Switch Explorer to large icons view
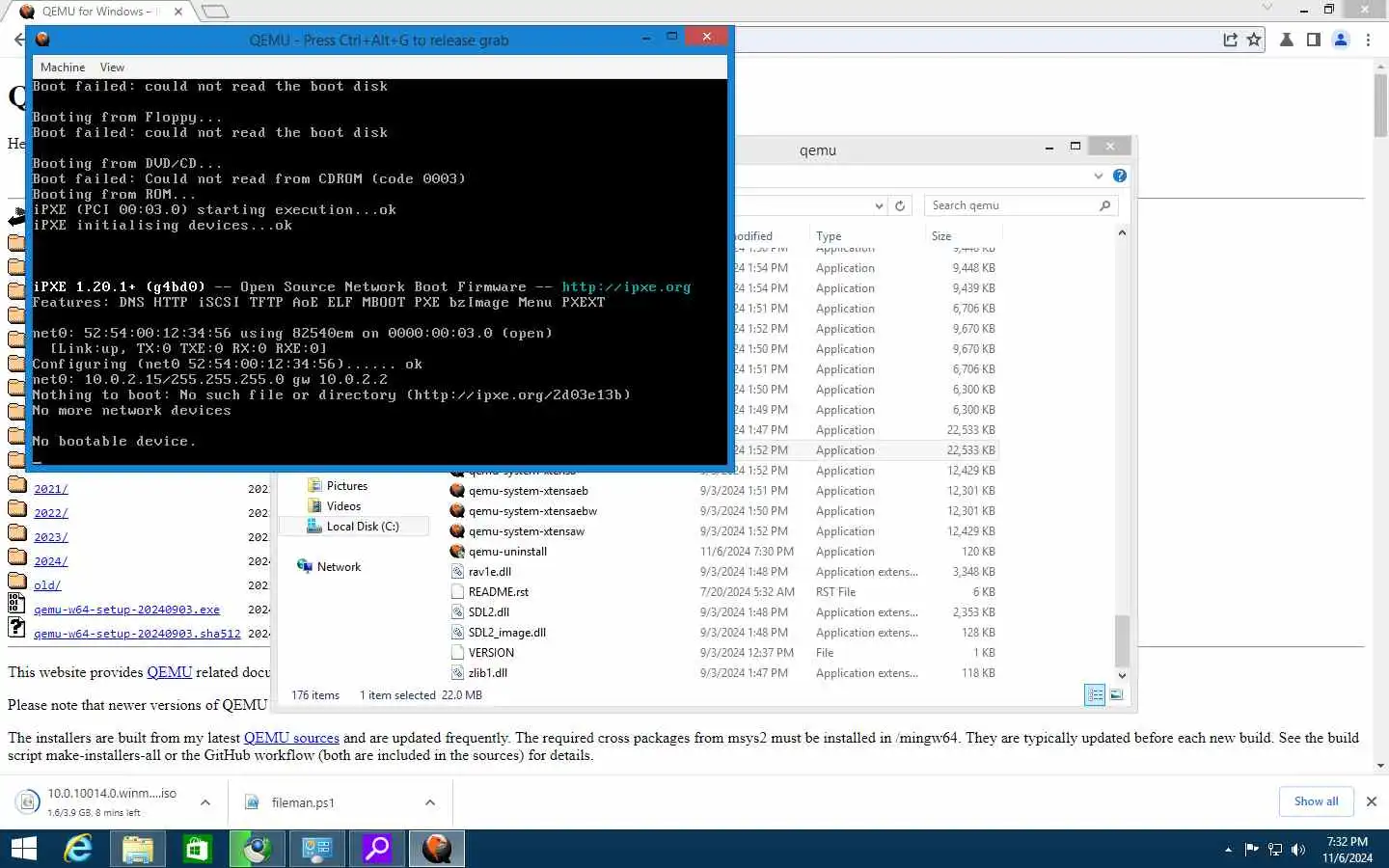 (1116, 695)
